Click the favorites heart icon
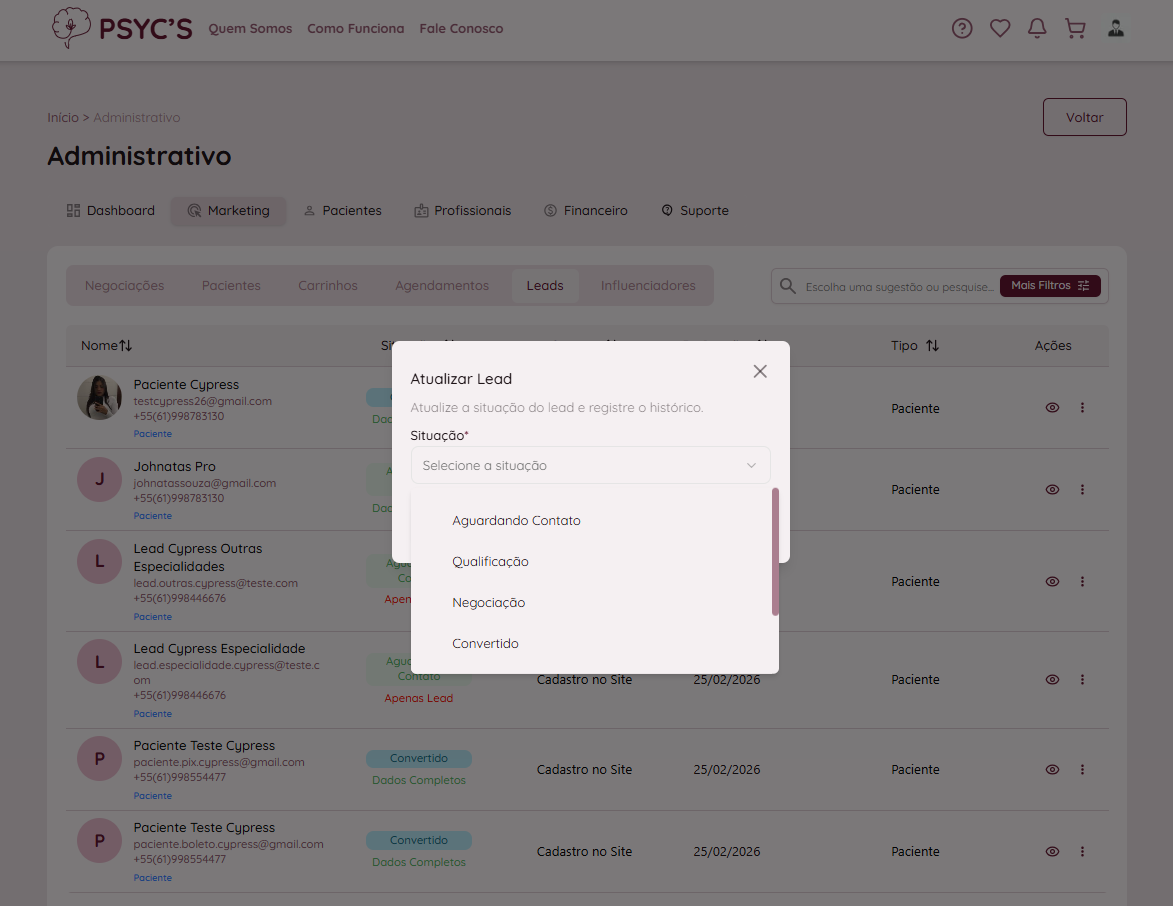This screenshot has width=1173, height=906. 1000,29
